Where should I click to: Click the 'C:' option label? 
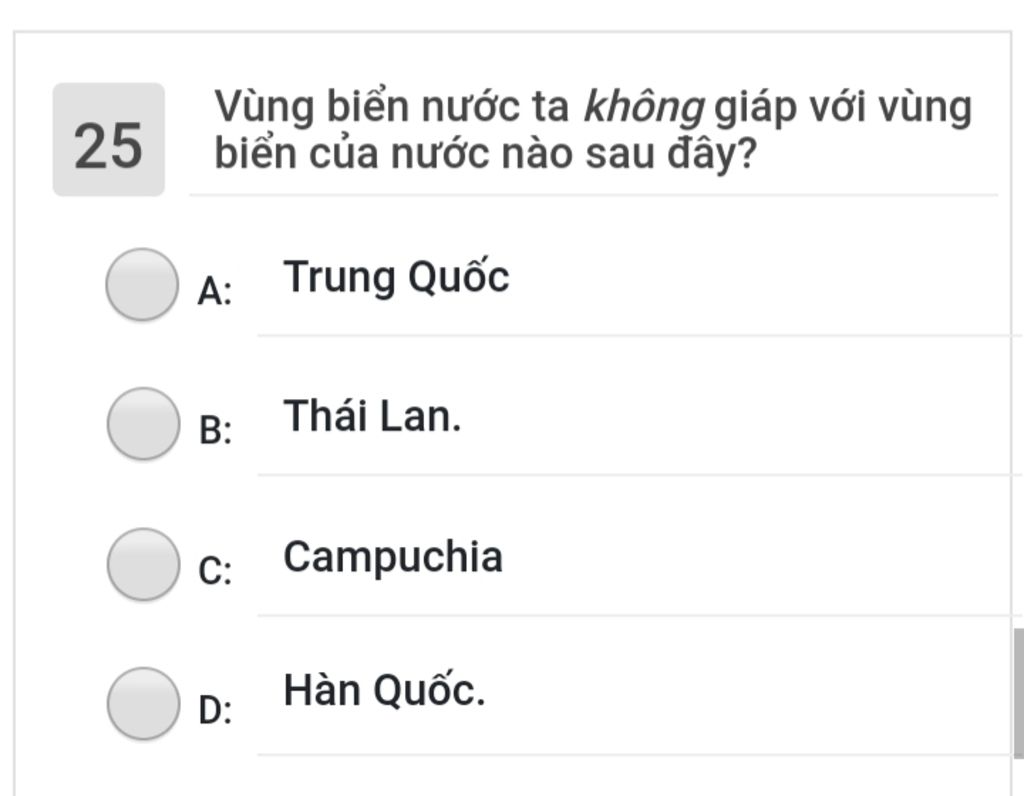pos(215,571)
